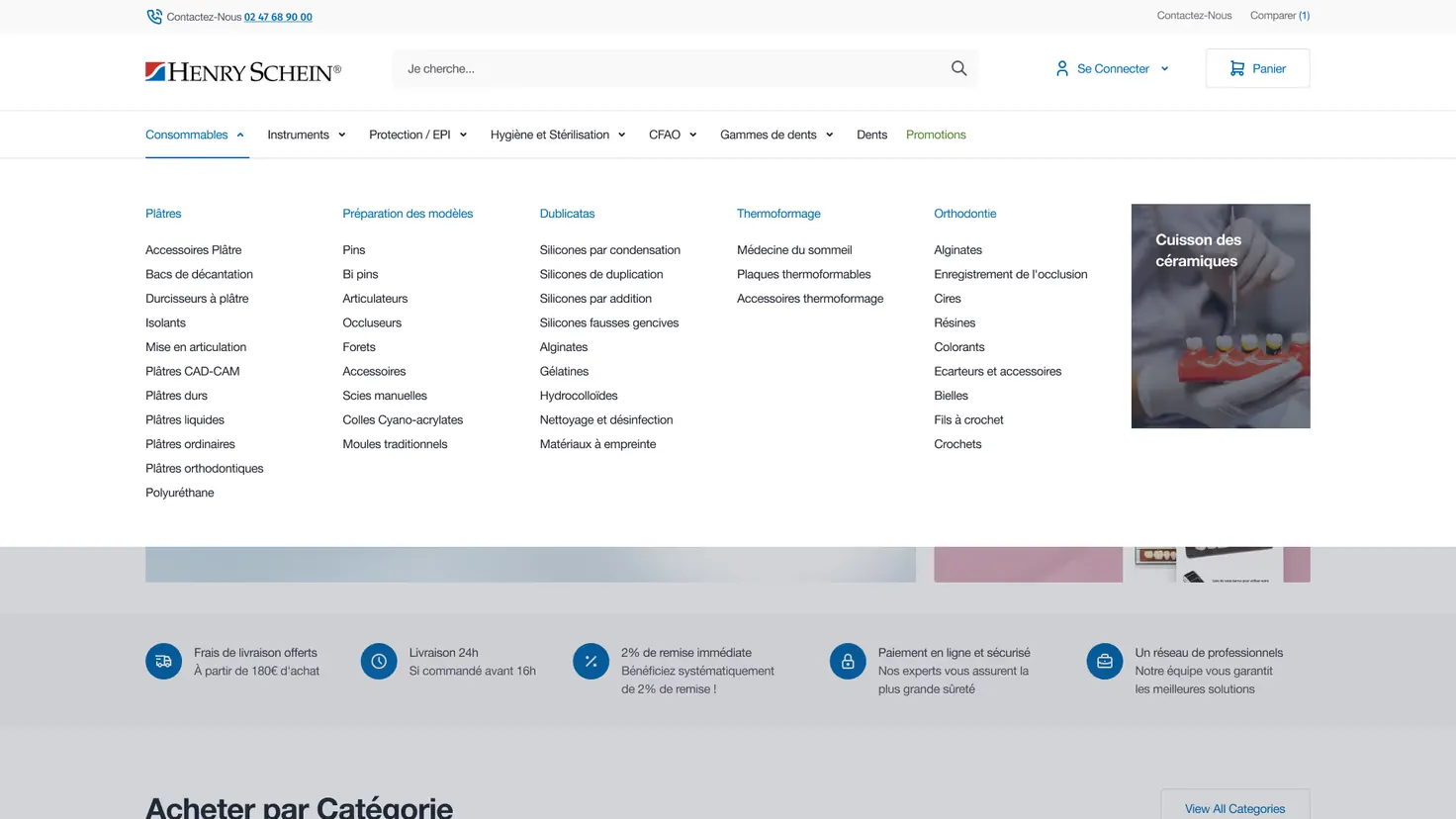Click the padlock secure payment icon
Viewport: 1456px width, 819px height.
(x=848, y=662)
